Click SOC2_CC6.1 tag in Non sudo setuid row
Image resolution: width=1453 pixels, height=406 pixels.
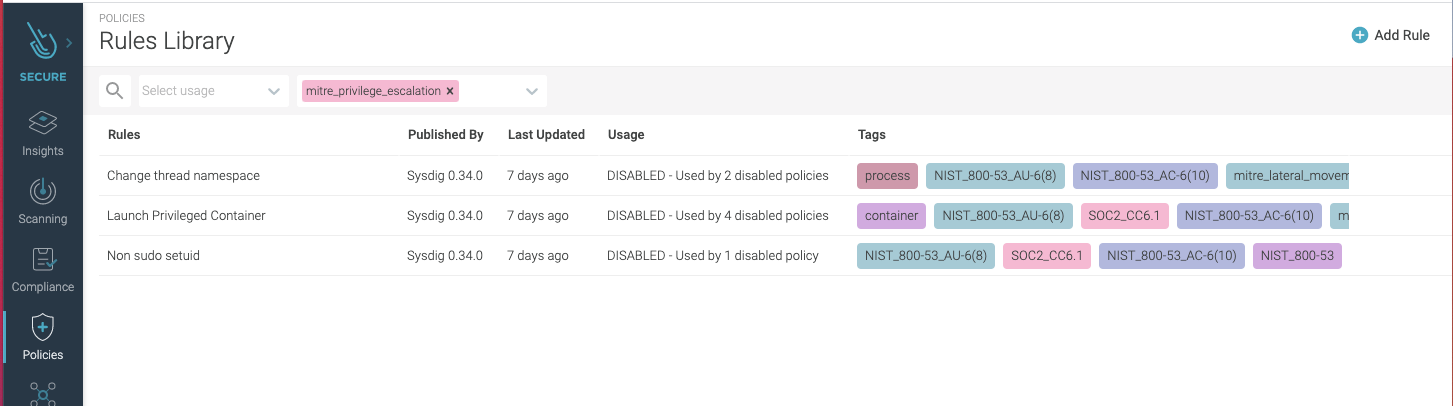coord(1047,256)
